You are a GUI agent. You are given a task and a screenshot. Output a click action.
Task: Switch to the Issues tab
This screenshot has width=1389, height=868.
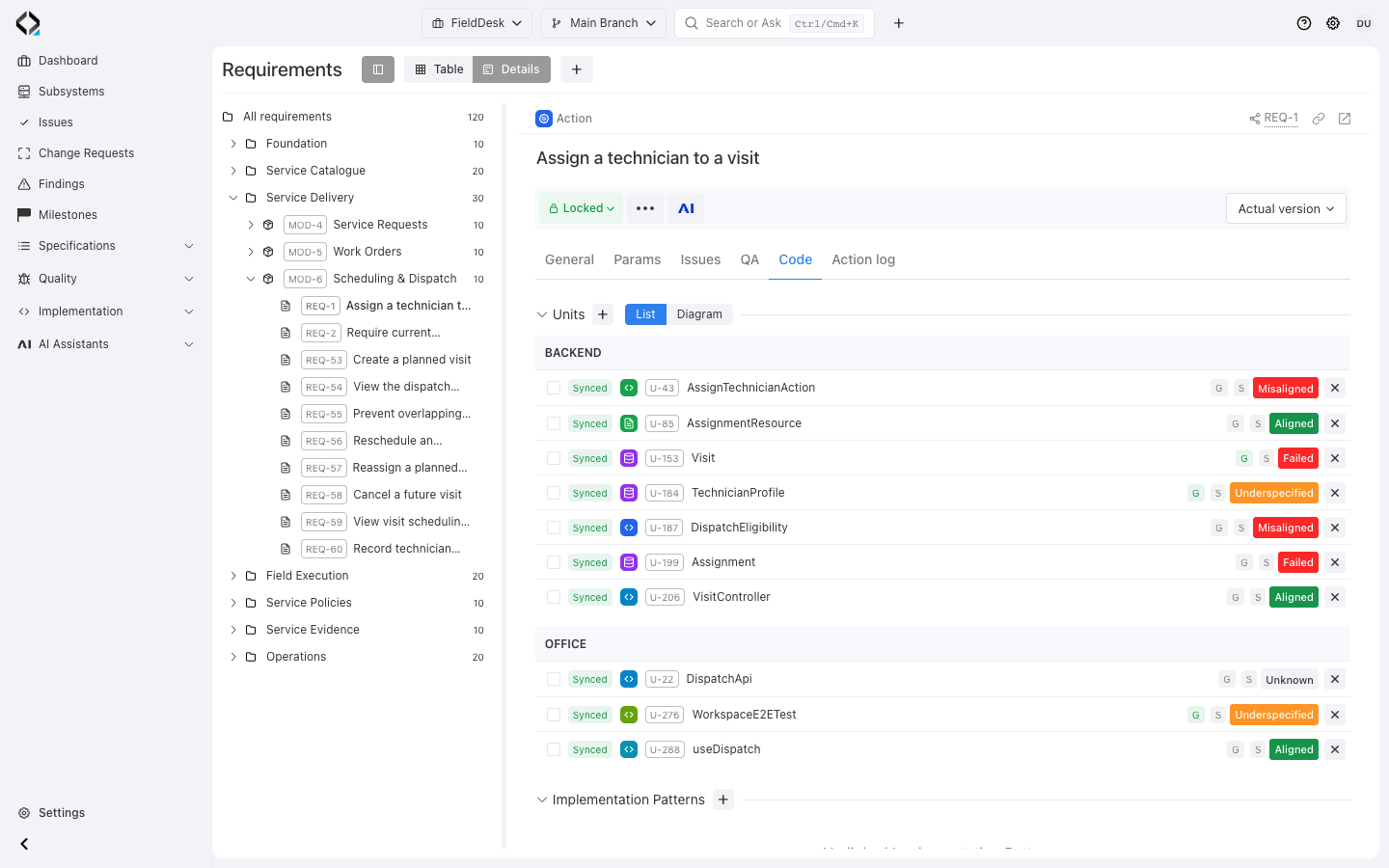tap(700, 259)
